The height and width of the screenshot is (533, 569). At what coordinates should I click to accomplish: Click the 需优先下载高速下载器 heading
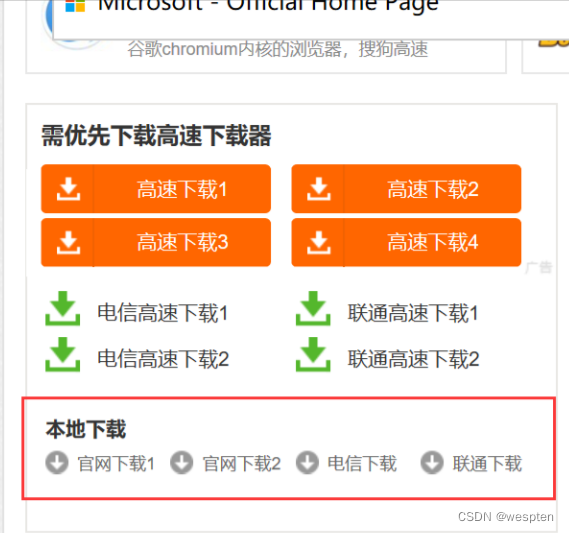[156, 135]
